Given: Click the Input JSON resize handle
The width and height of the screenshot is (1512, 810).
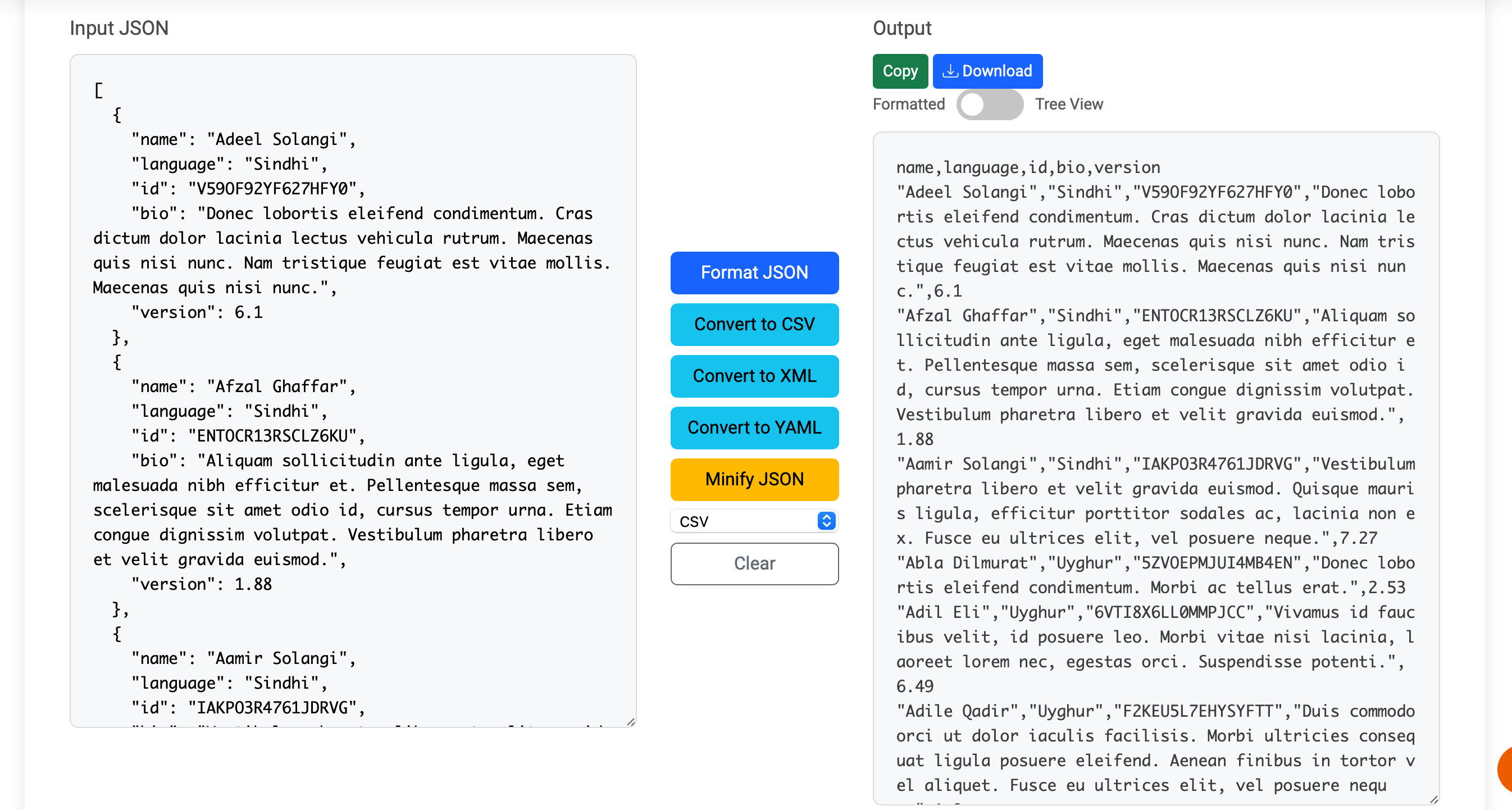Looking at the screenshot, I should click(x=631, y=722).
